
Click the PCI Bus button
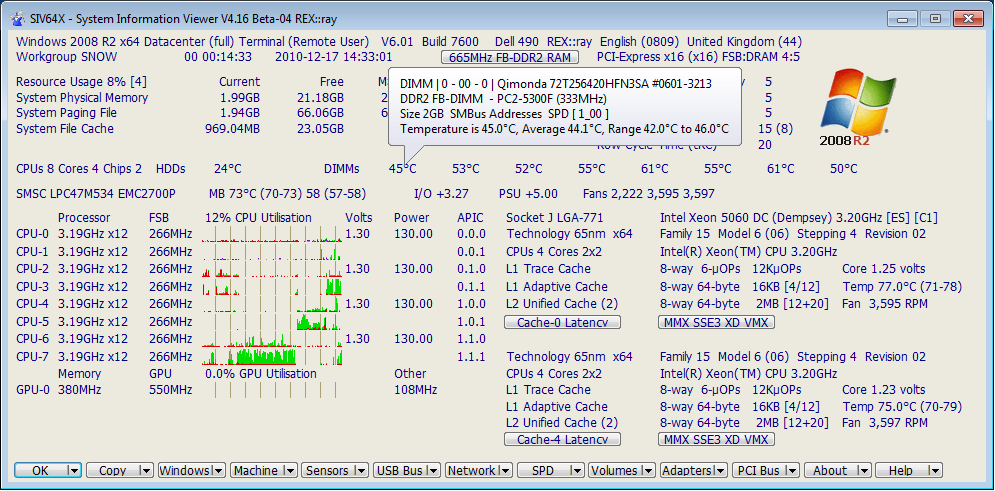pyautogui.click(x=758, y=470)
